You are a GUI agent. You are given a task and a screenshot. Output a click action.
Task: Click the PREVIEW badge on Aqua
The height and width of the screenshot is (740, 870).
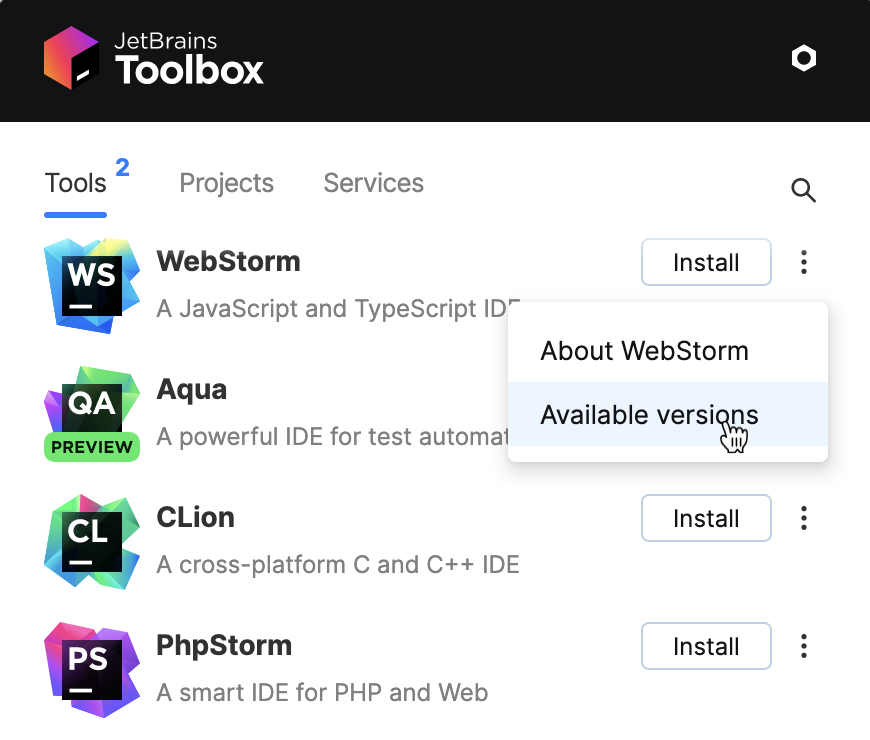91,447
